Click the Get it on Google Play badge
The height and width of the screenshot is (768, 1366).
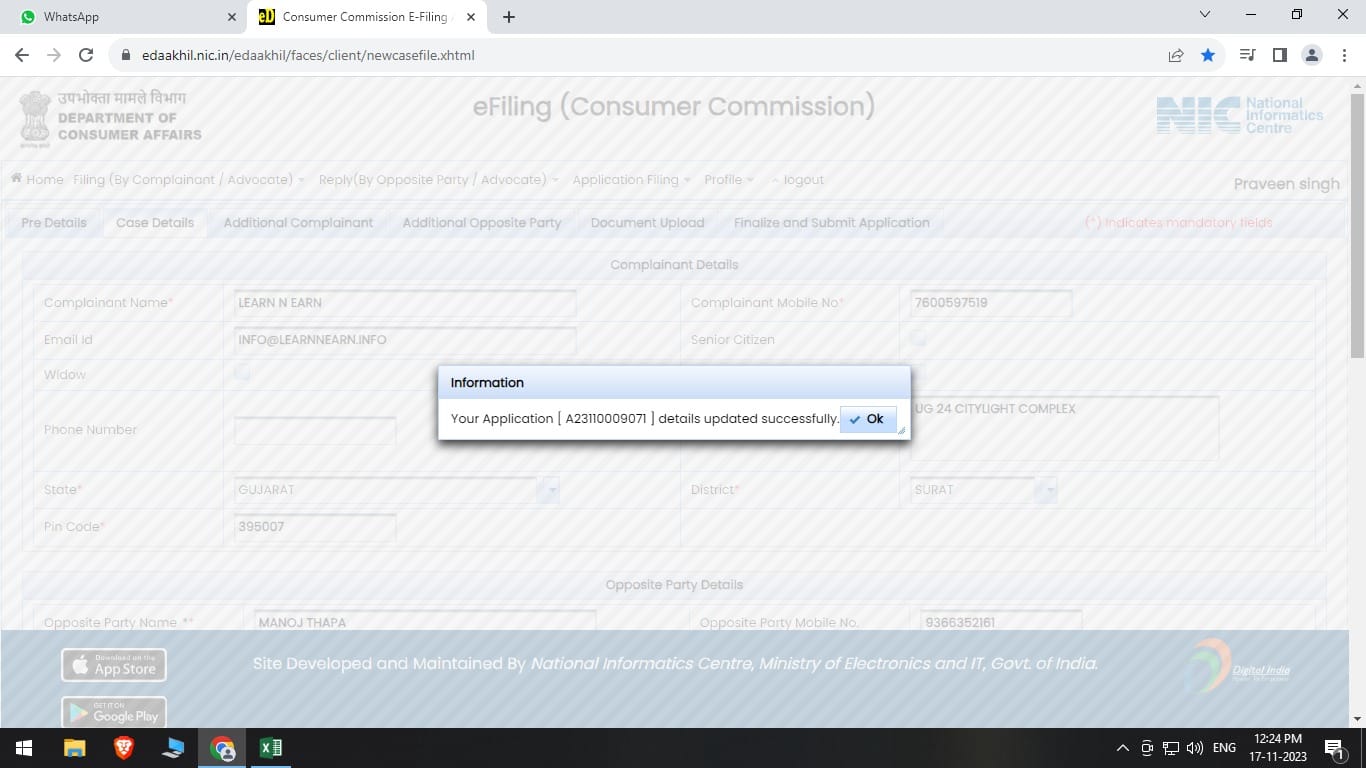coord(114,712)
